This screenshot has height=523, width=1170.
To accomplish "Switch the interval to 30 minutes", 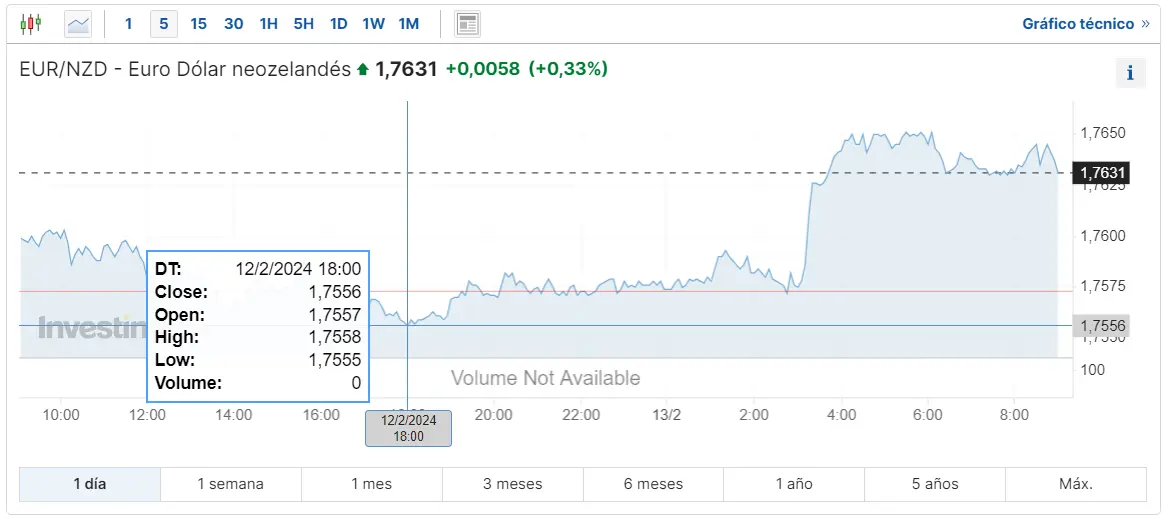I will [x=234, y=24].
